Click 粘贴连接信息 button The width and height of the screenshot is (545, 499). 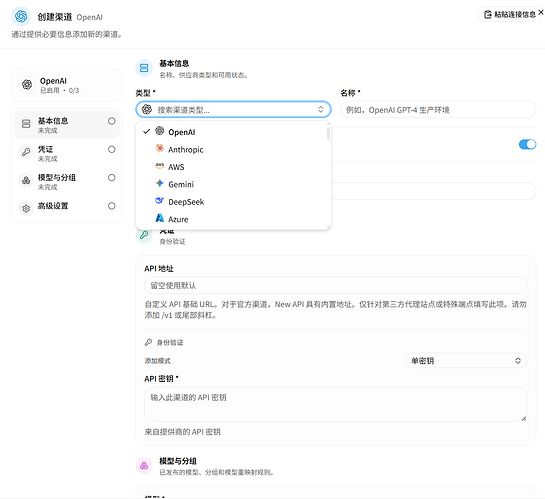tap(510, 14)
